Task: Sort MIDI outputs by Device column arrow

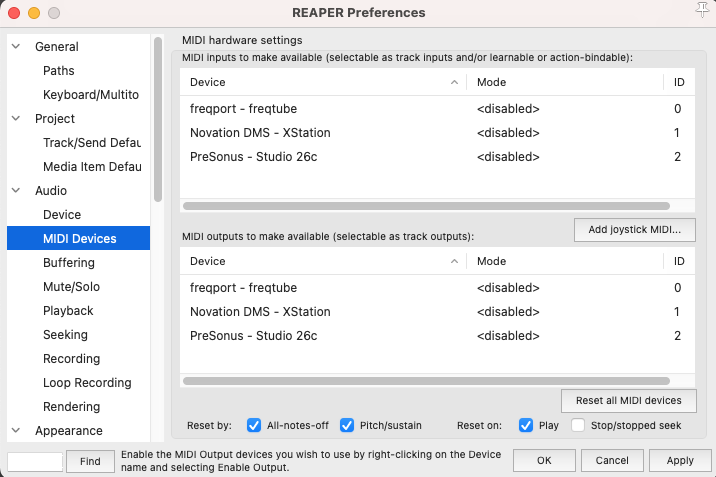Action: pos(454,261)
